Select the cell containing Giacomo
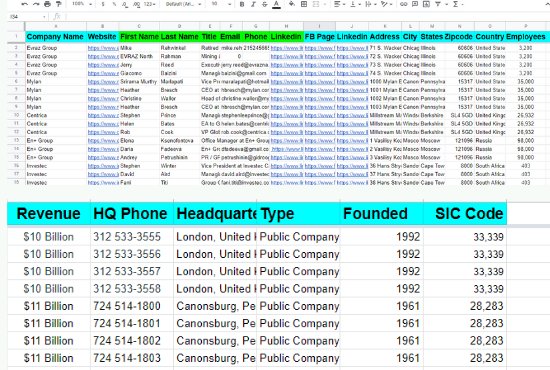550x370 pixels. (x=139, y=73)
